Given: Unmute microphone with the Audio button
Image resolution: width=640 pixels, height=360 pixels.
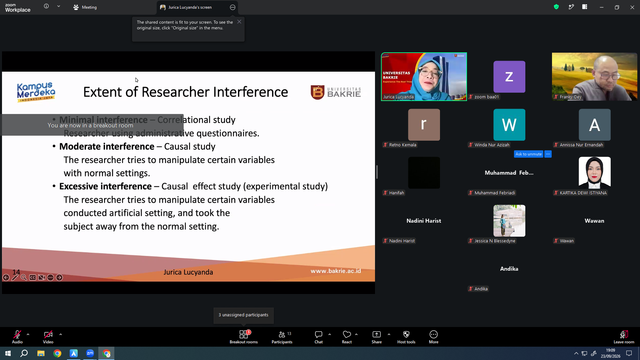Looking at the screenshot, I should (17, 337).
